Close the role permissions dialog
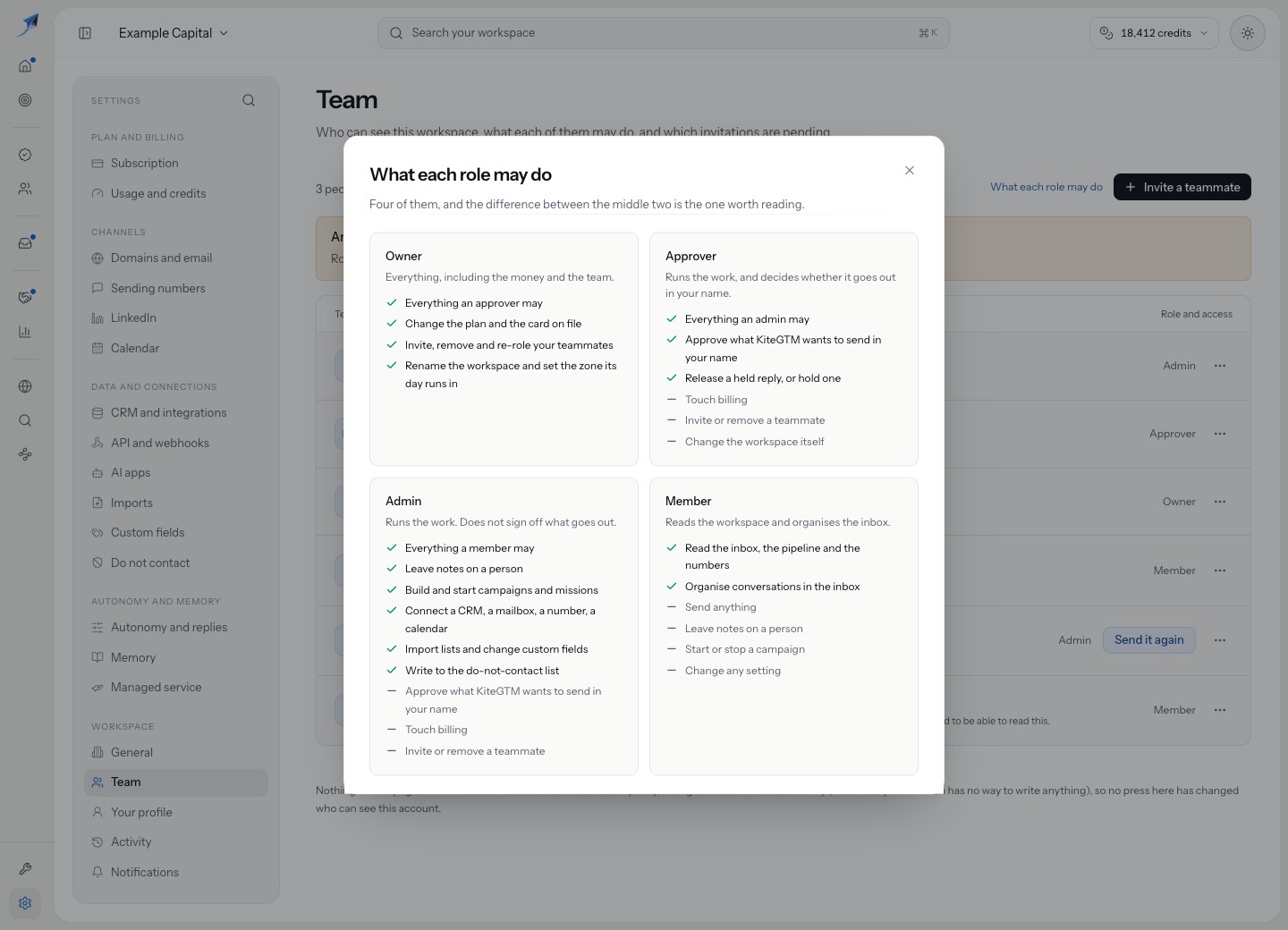1288x930 pixels. pyautogui.click(x=910, y=170)
